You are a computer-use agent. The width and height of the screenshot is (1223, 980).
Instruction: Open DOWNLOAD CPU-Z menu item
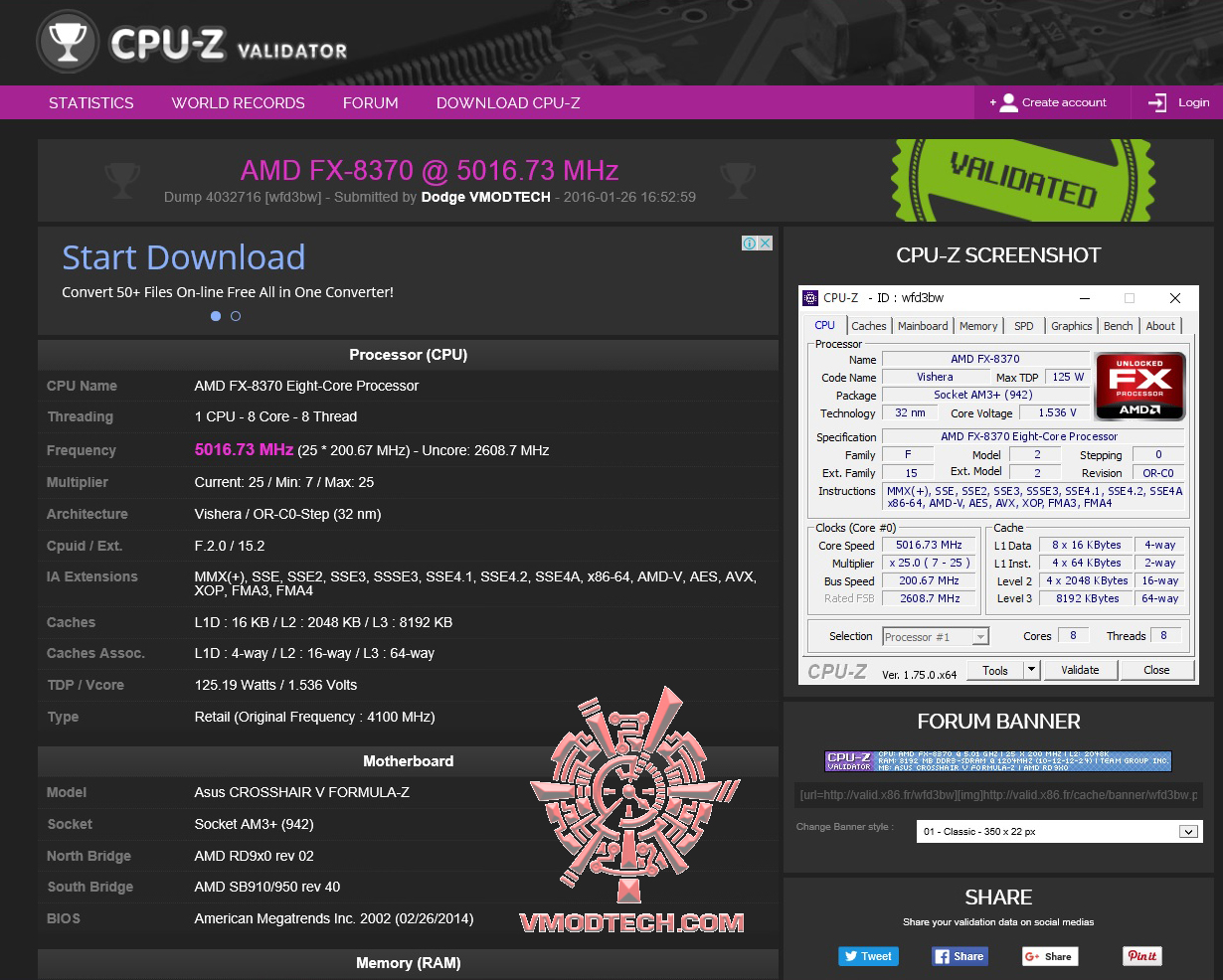(508, 102)
